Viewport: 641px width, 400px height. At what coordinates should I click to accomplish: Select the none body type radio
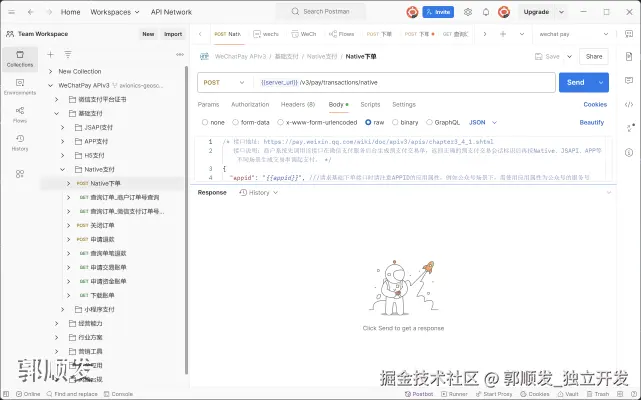point(205,122)
